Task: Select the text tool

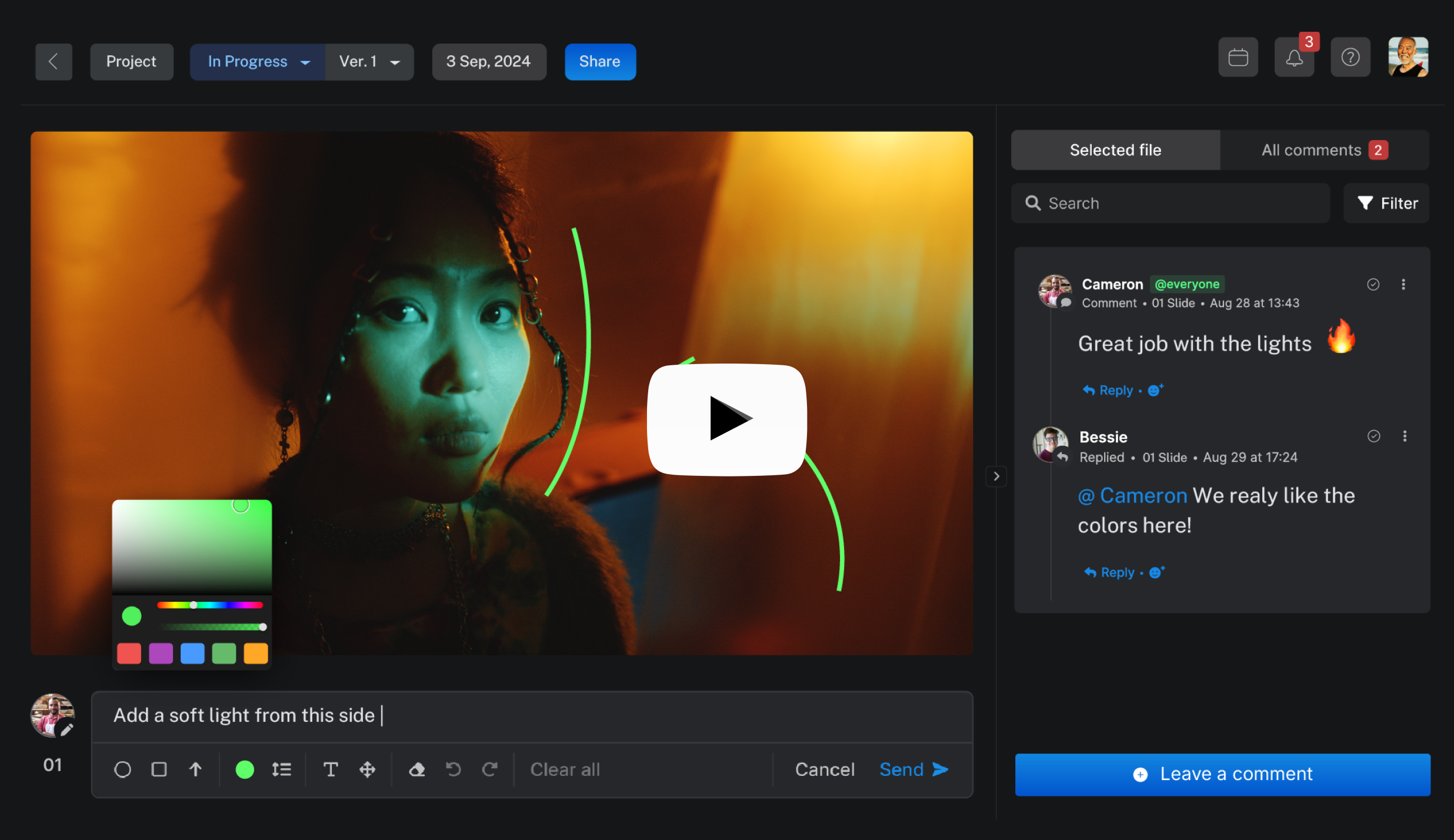Action: coord(331,769)
